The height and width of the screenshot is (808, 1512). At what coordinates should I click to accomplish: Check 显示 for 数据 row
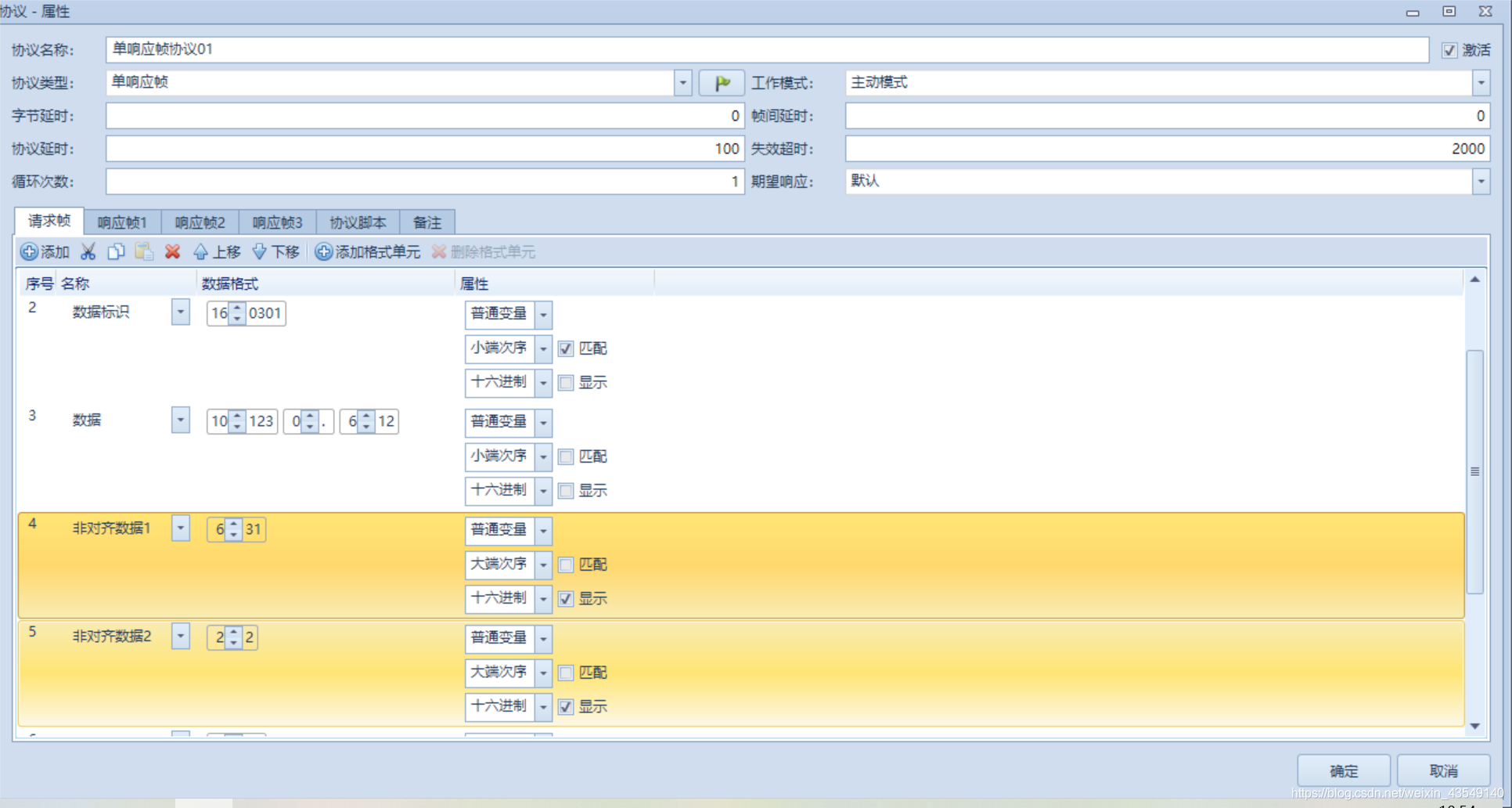click(x=566, y=491)
